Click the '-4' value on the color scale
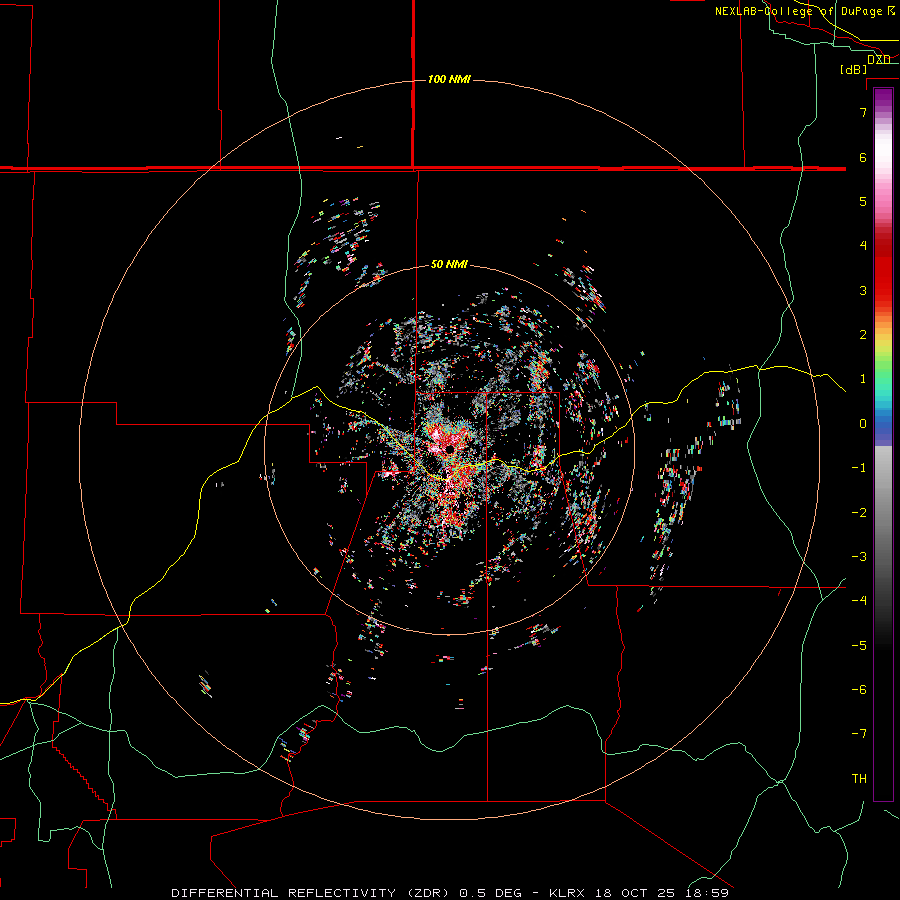The image size is (900, 900). pyautogui.click(x=859, y=601)
